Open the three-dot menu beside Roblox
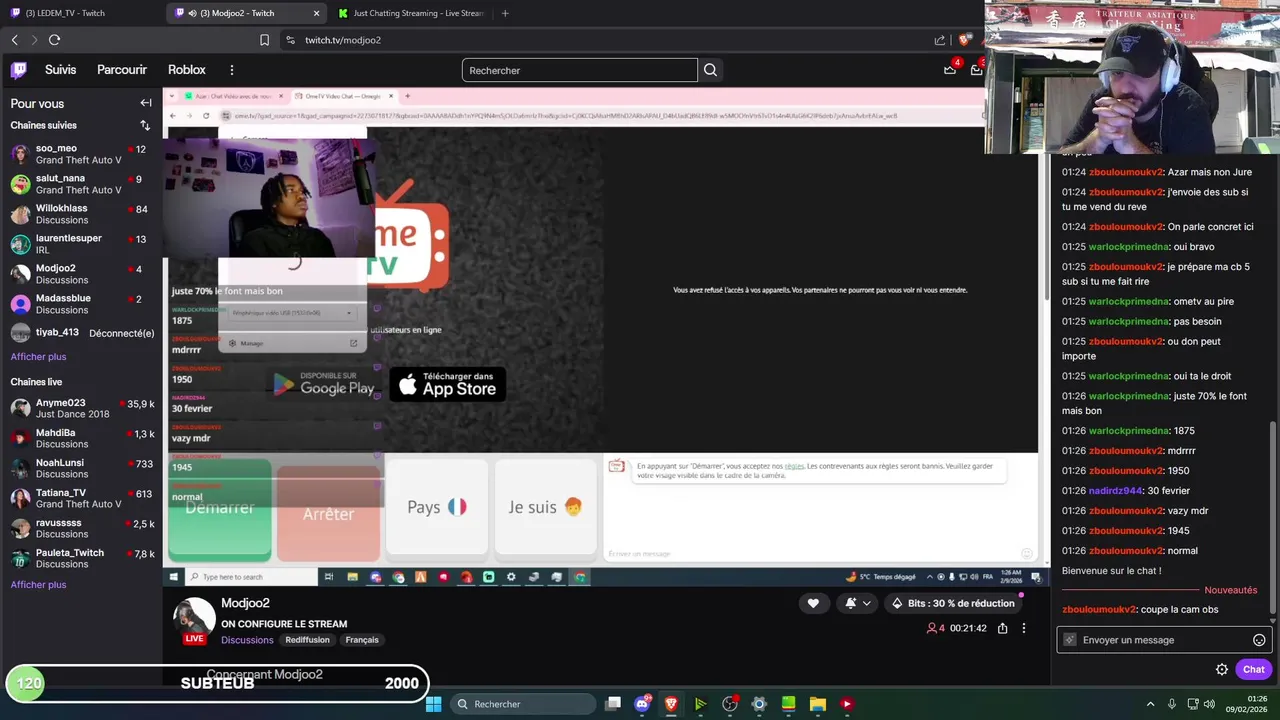 (231, 70)
